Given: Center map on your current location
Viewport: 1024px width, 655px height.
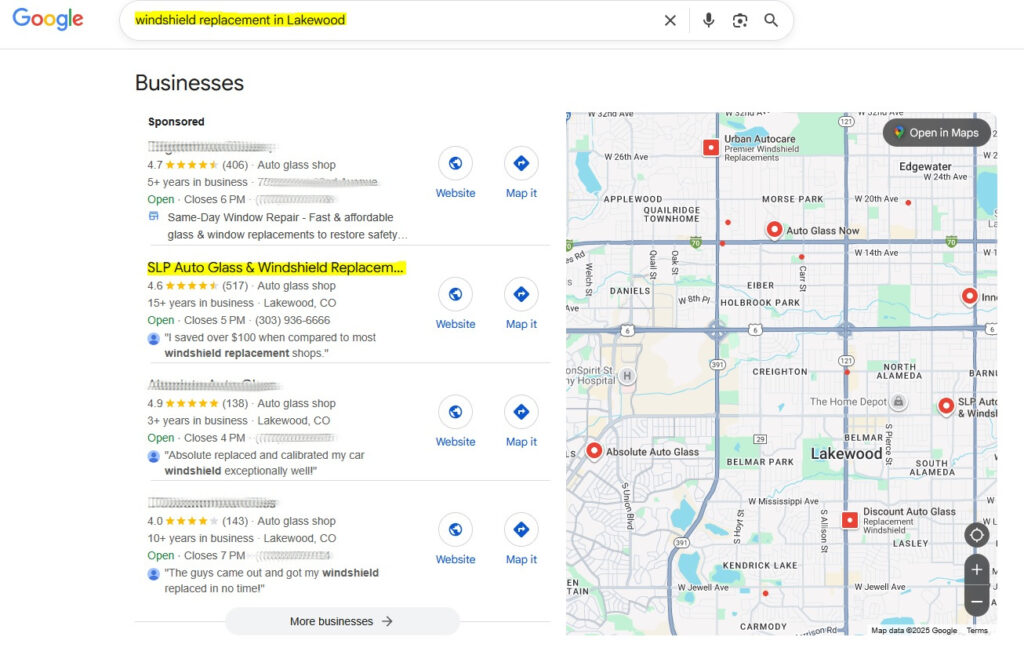Looking at the screenshot, I should click(976, 535).
